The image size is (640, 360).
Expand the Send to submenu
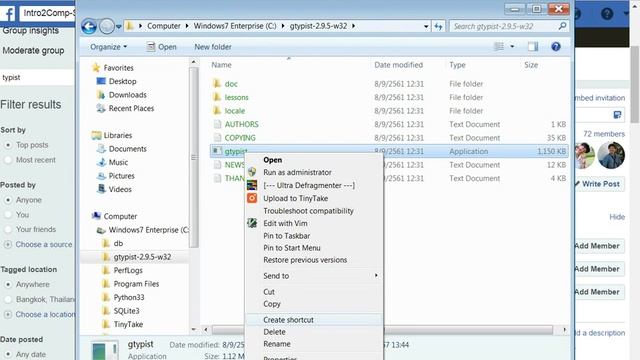314,276
